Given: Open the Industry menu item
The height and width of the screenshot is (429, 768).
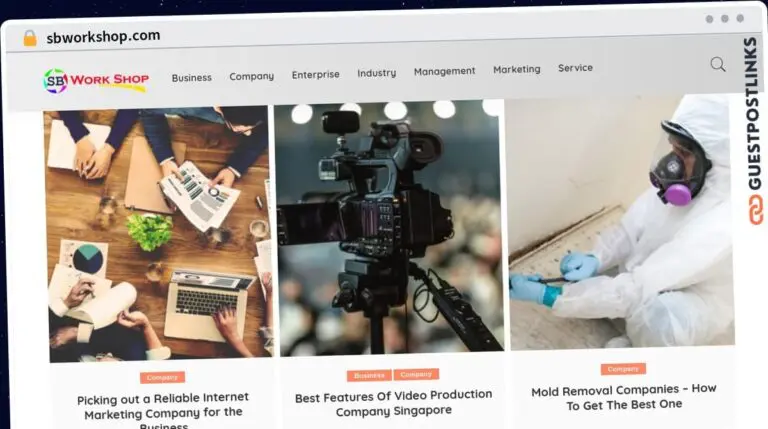Looking at the screenshot, I should click(377, 73).
